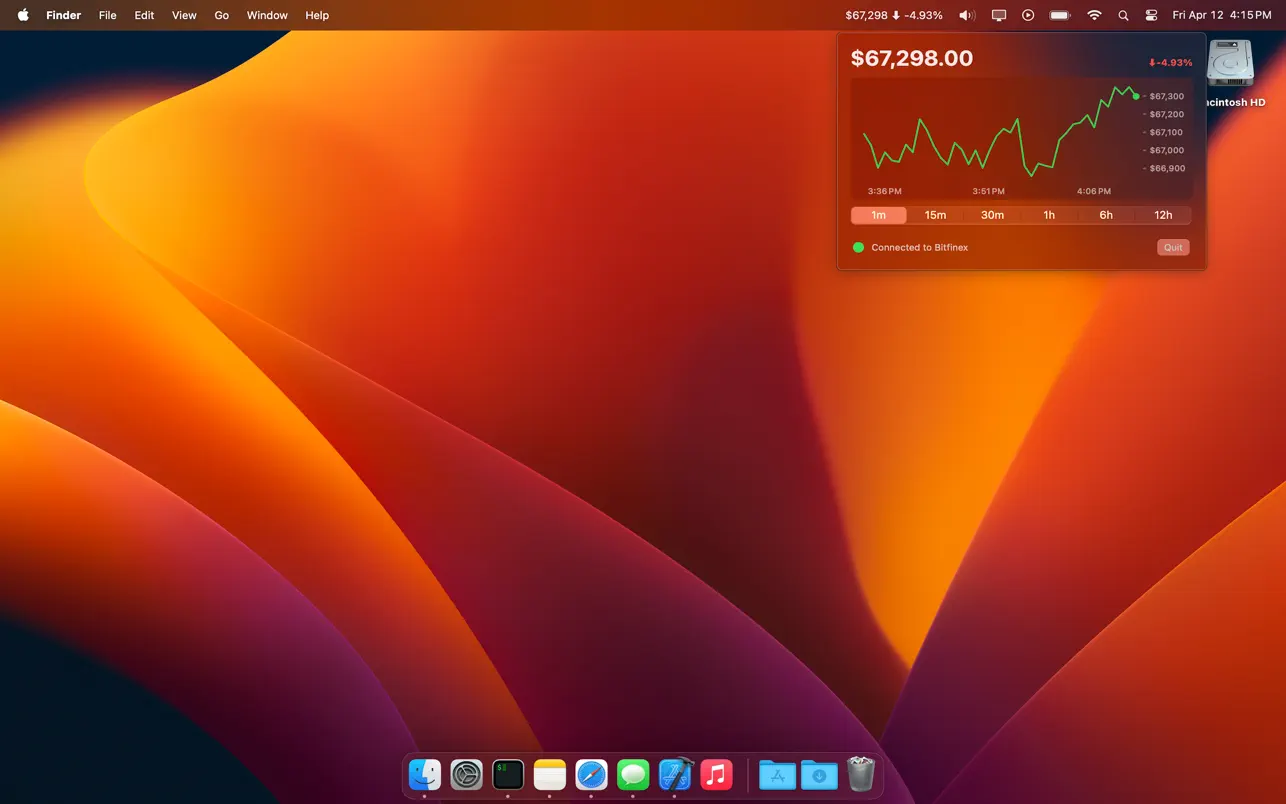
Task: Click the green price marker dot on the chart
Action: (1135, 95)
